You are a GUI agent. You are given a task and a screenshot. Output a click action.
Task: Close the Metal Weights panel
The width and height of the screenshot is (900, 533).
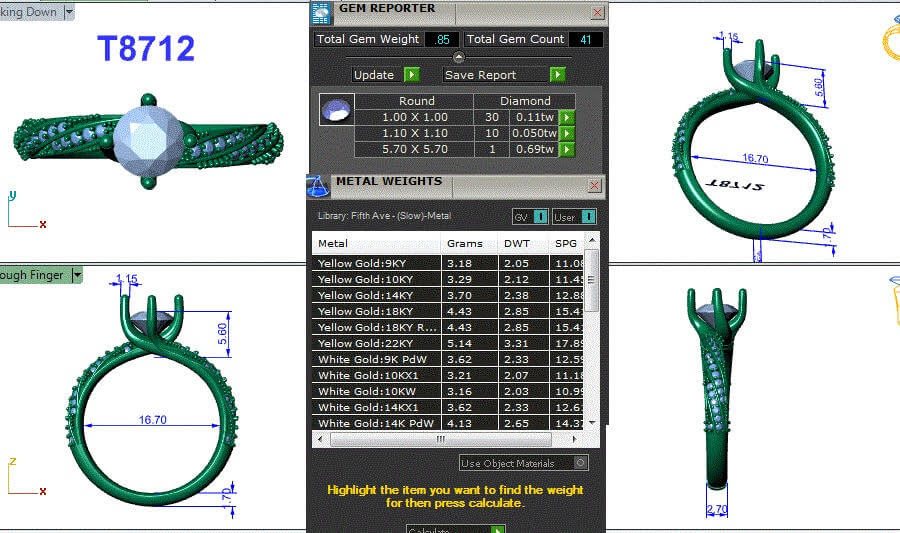(x=596, y=185)
